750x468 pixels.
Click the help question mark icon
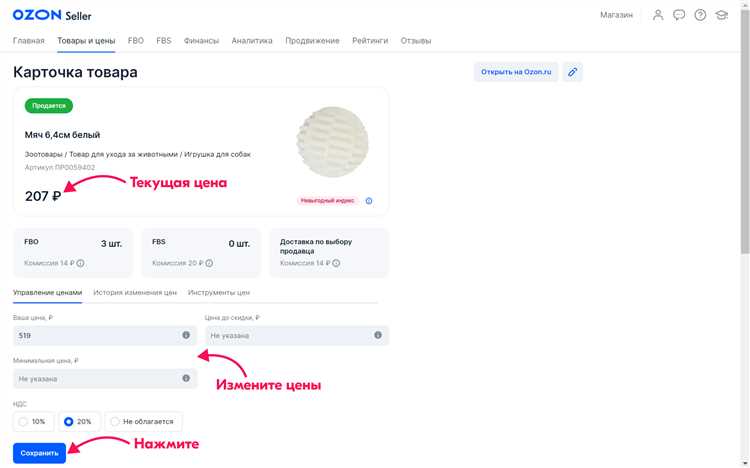[700, 15]
